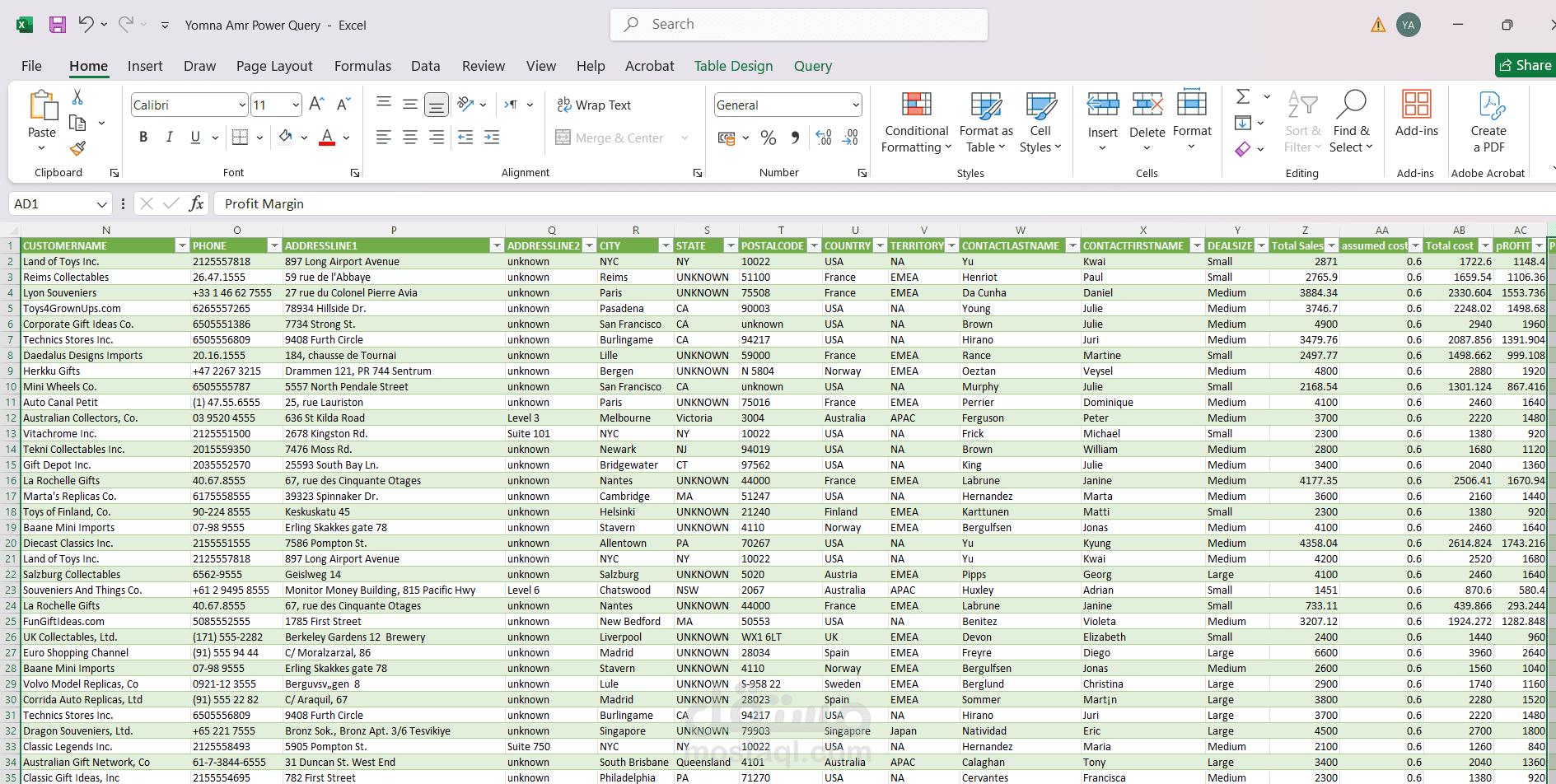Screen dimensions: 1556x784
Task: Click the Format Painter icon
Action: click(x=77, y=148)
